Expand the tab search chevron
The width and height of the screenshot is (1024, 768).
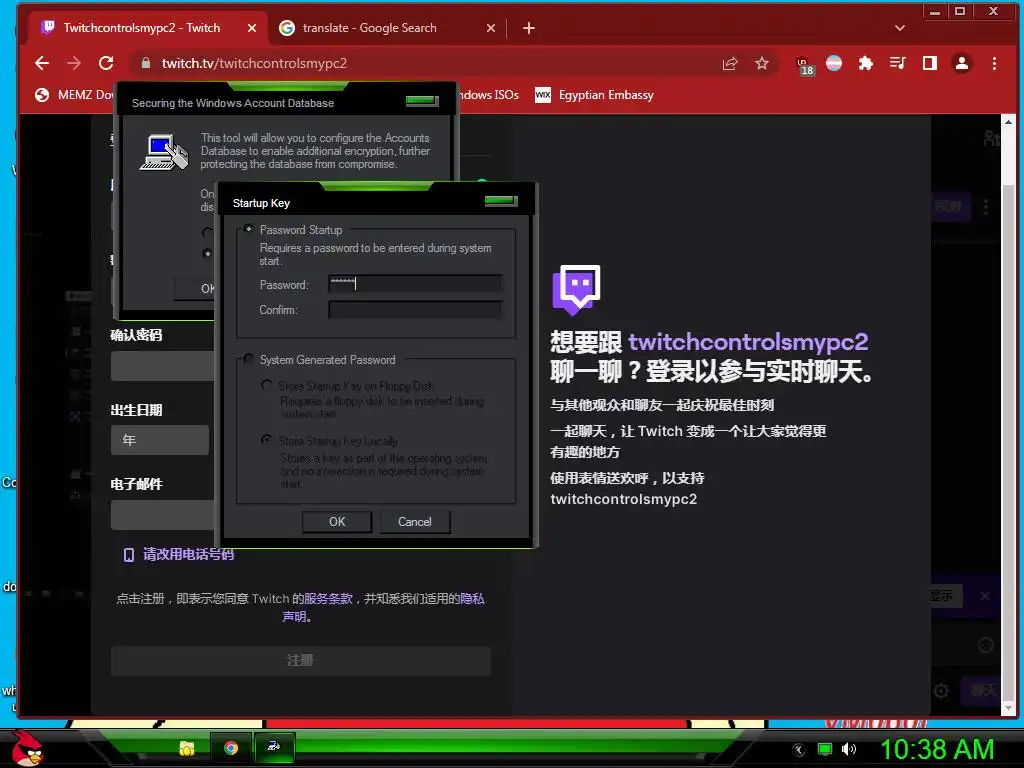click(x=899, y=28)
